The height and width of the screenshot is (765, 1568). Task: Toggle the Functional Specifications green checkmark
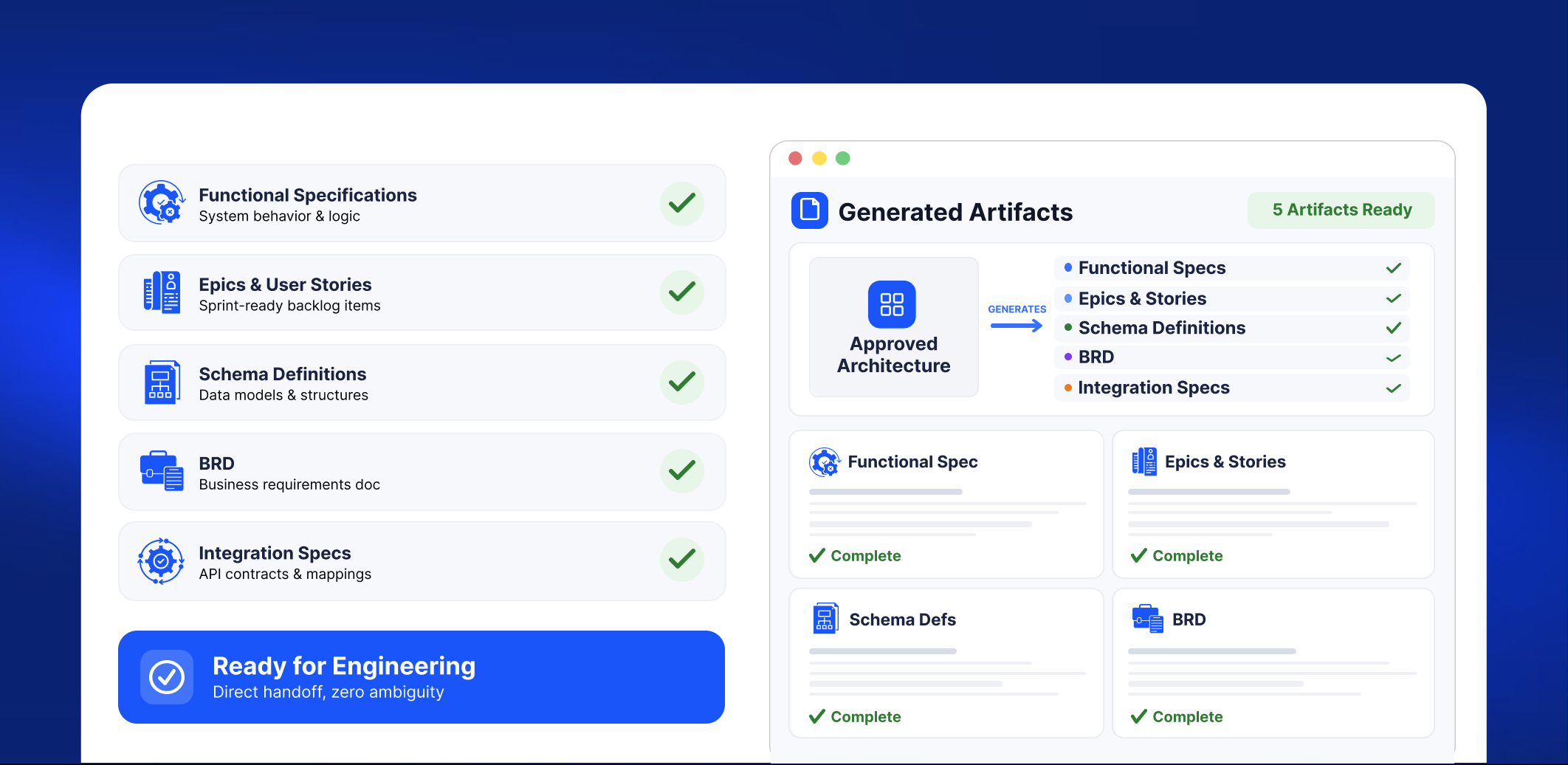click(681, 203)
